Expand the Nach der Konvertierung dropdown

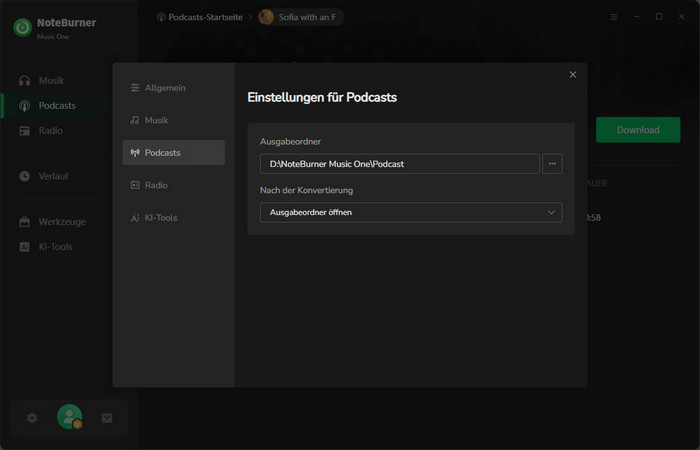(x=411, y=212)
